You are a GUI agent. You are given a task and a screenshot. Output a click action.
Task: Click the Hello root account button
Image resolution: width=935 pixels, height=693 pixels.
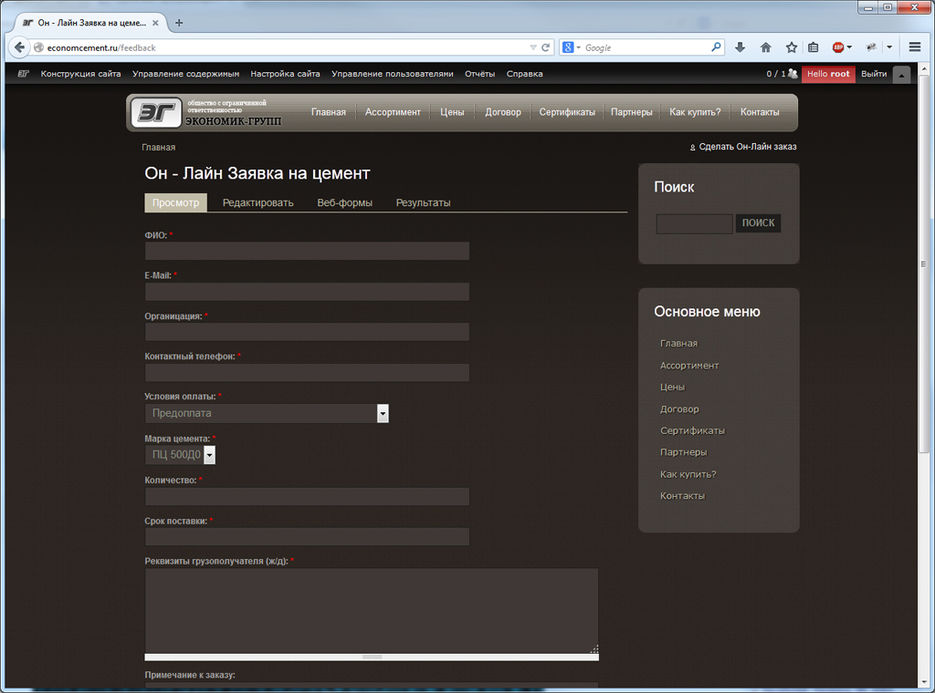click(828, 74)
